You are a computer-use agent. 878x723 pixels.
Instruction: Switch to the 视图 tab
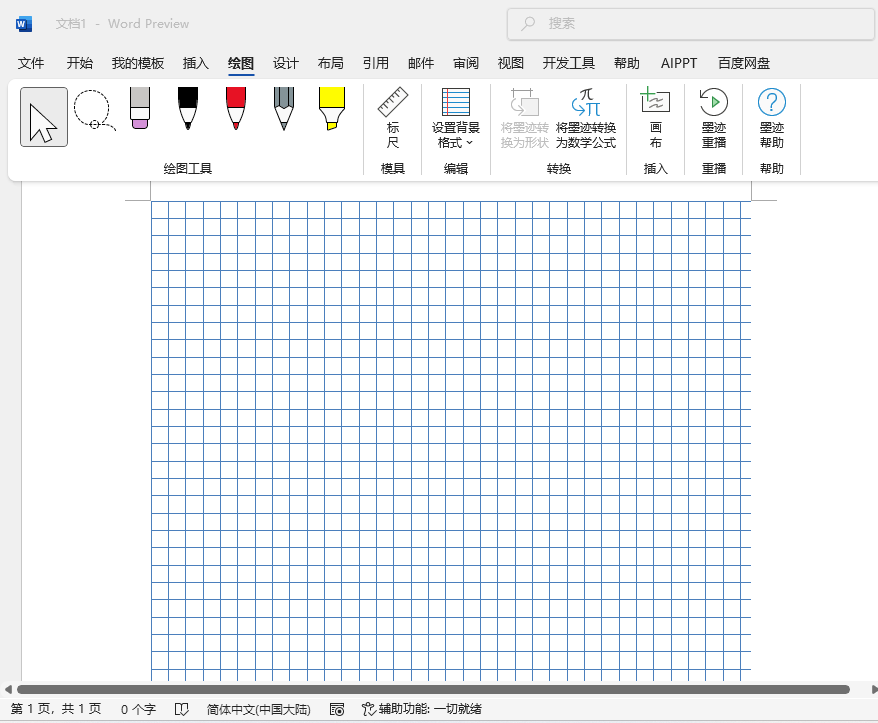[511, 63]
